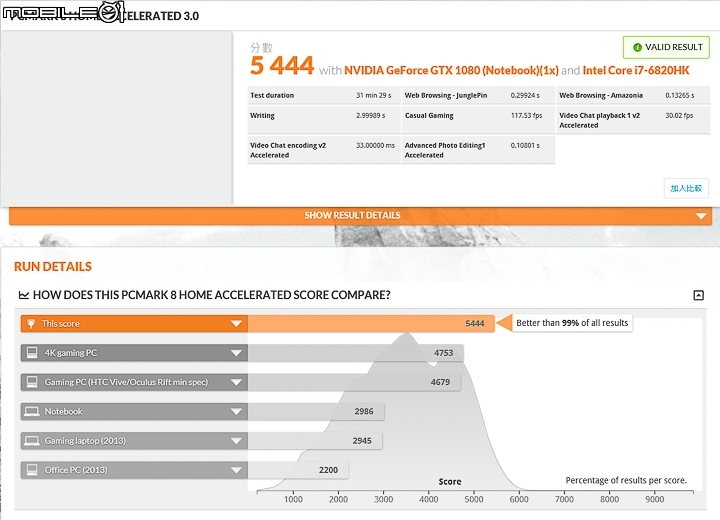This screenshot has height=520, width=720.
Task: Click the Intel Core i7-6820HK link
Action: click(636, 70)
